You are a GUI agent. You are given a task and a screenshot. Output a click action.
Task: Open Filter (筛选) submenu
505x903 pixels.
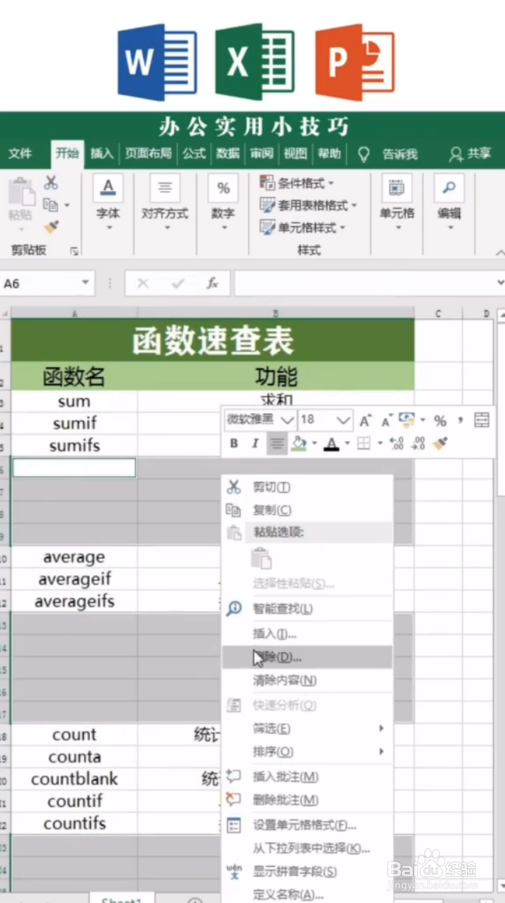(307, 729)
